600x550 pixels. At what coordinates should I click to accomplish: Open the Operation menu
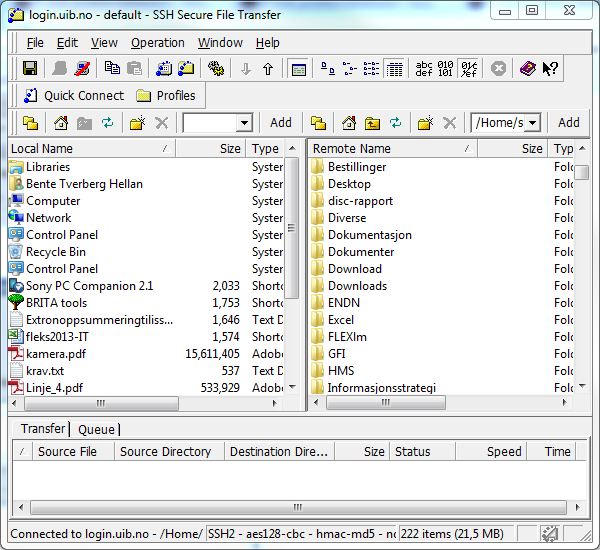[x=158, y=43]
